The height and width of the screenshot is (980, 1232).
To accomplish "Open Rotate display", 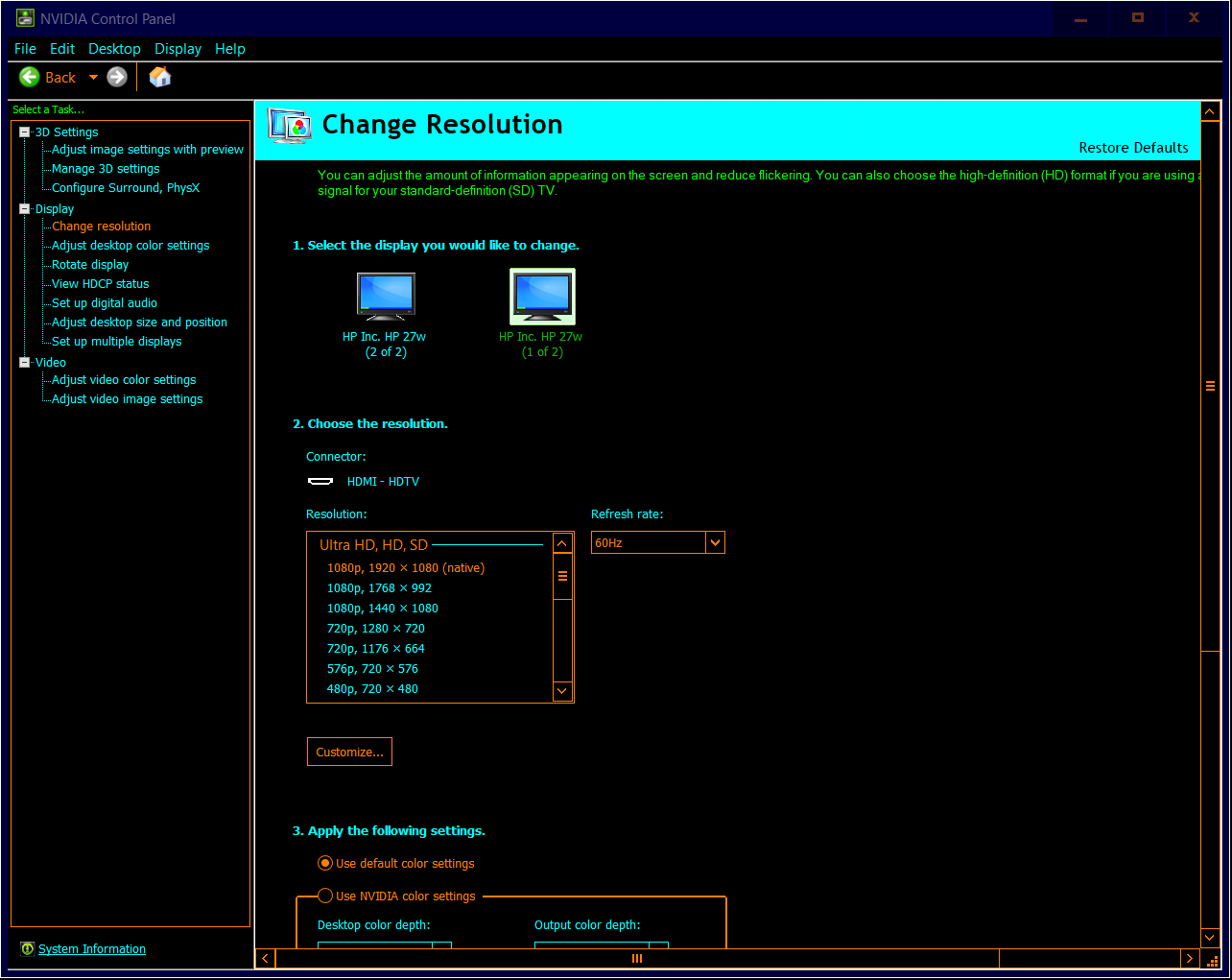I will click(x=90, y=265).
